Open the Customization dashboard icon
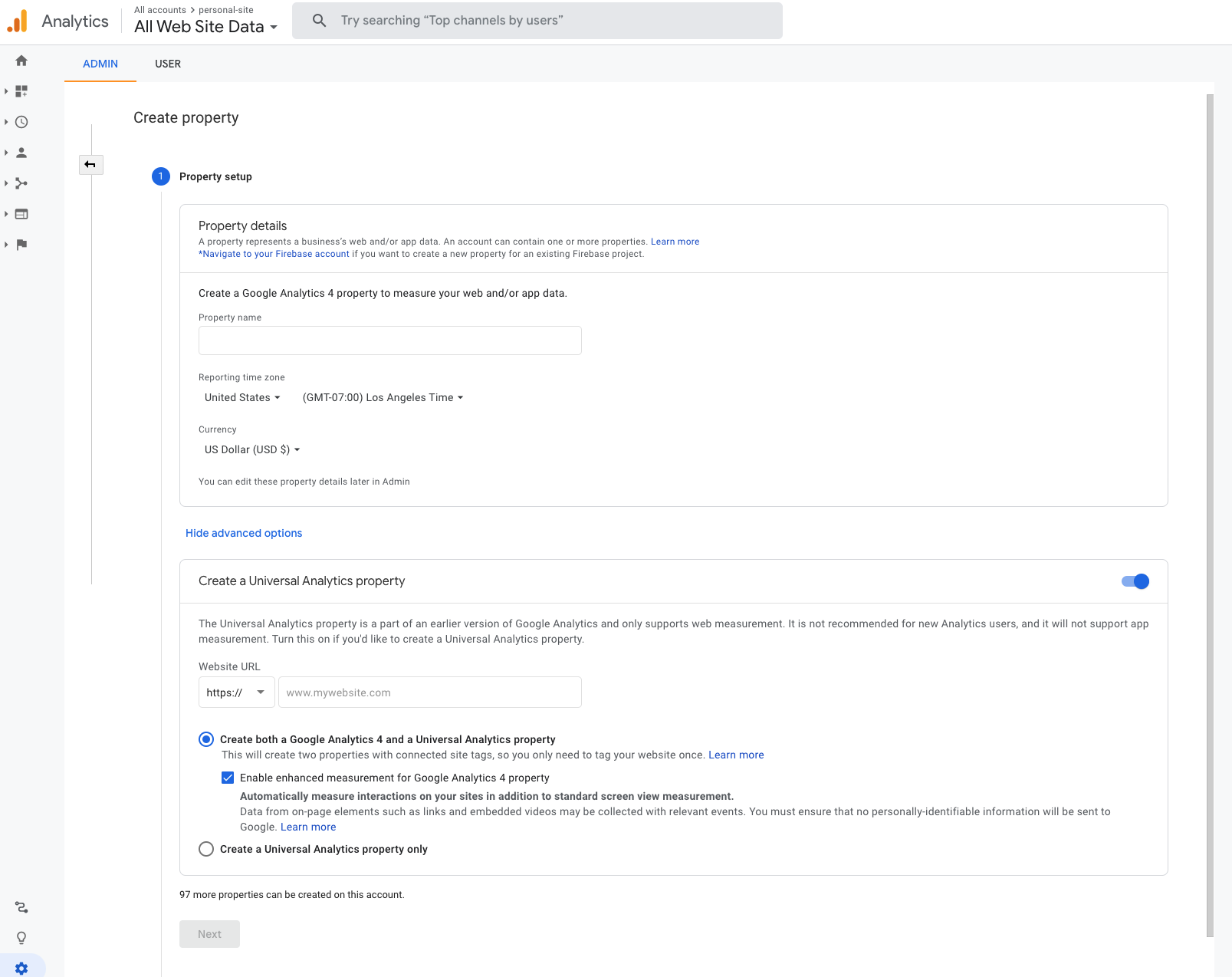The width and height of the screenshot is (1232, 977). pyautogui.click(x=21, y=91)
